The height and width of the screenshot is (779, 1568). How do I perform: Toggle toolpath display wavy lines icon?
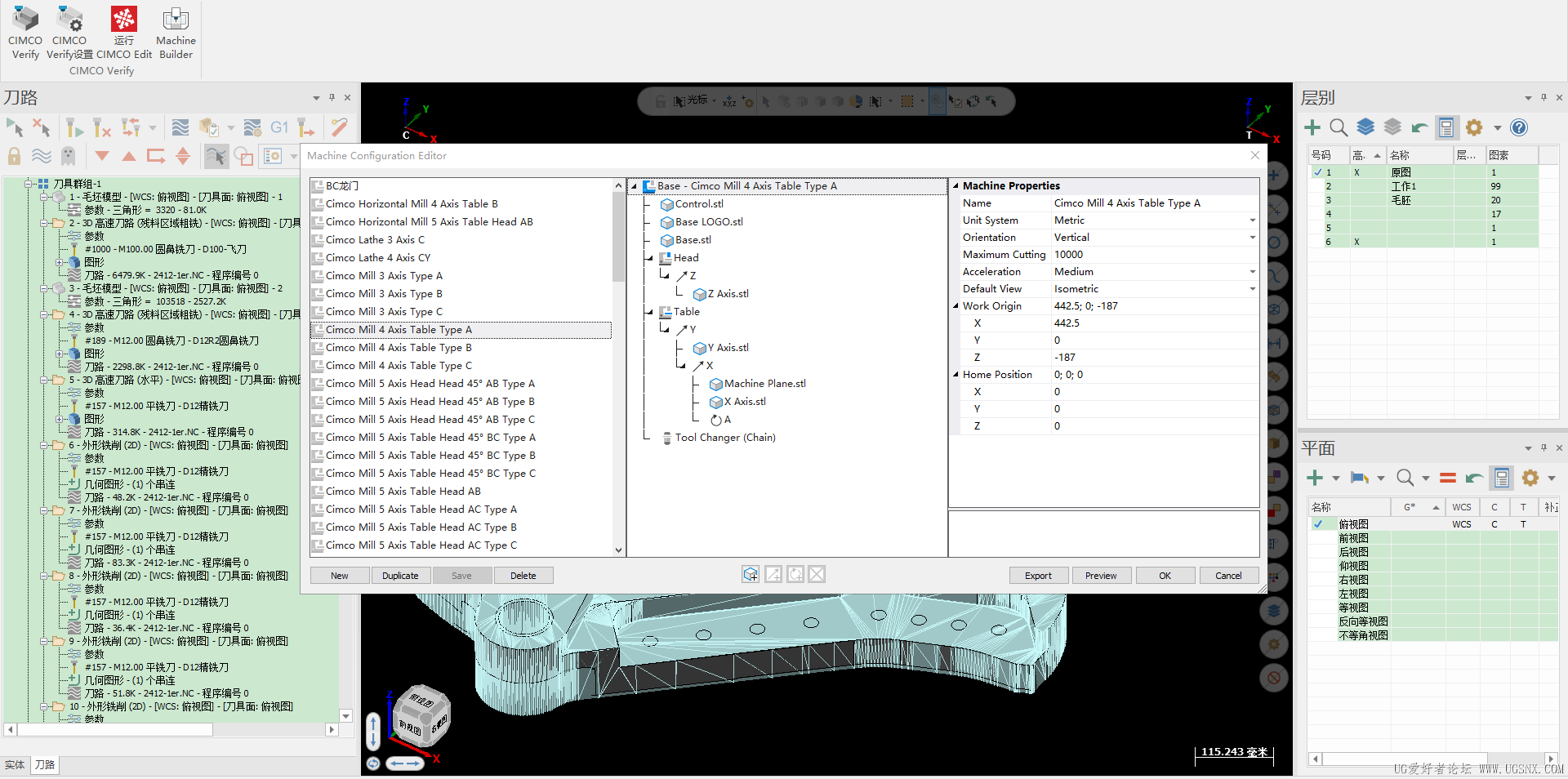pos(41,156)
